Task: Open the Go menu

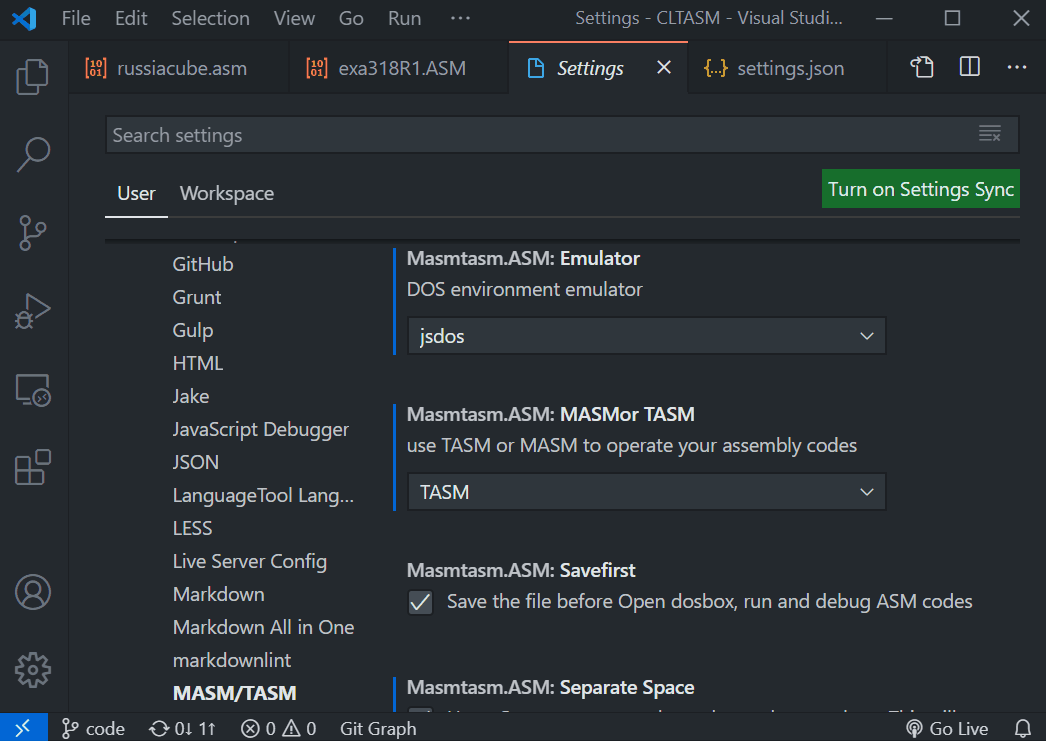Action: (x=351, y=18)
